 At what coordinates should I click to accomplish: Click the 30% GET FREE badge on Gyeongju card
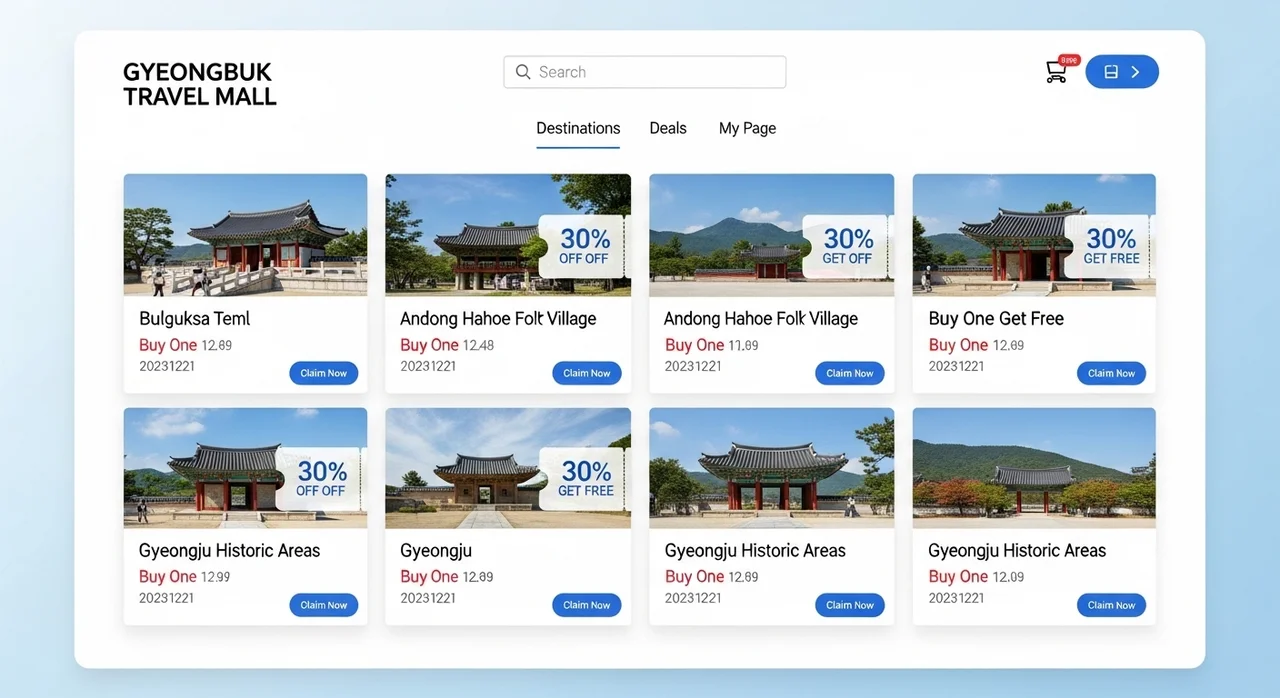[x=586, y=478]
